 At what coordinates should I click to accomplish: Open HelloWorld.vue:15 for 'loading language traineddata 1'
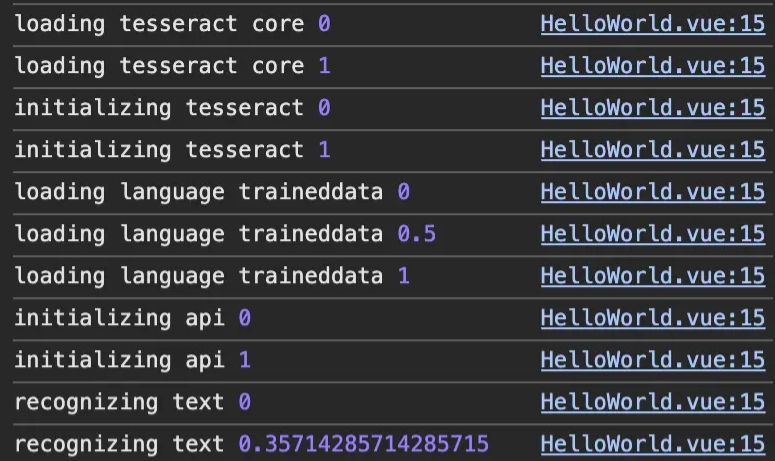(653, 276)
